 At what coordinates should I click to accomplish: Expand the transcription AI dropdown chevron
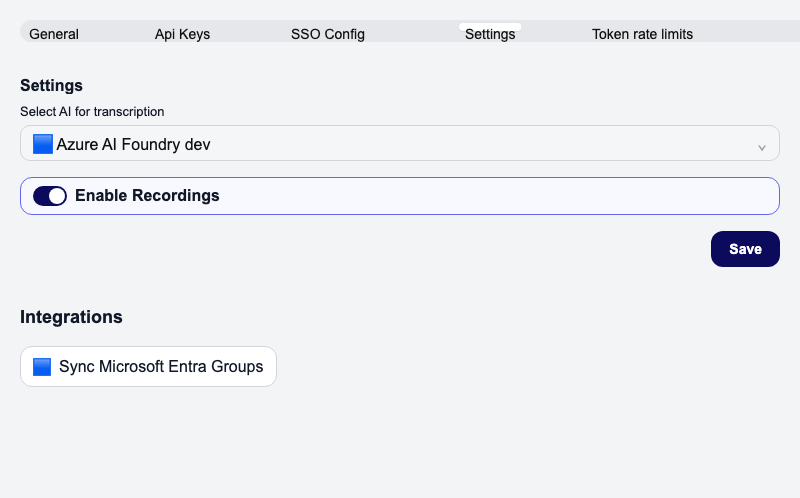pyautogui.click(x=761, y=147)
